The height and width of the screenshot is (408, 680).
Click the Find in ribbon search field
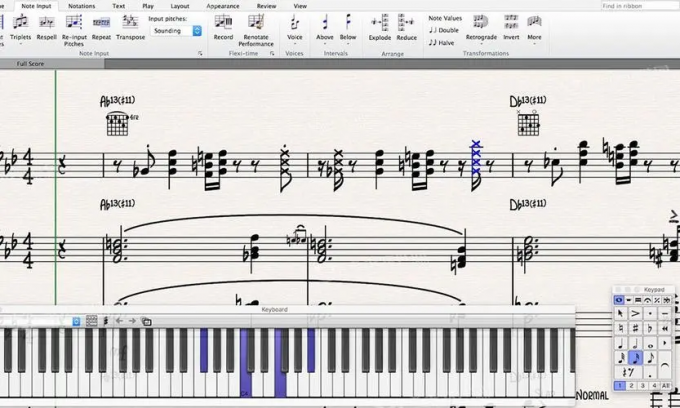[636, 6]
